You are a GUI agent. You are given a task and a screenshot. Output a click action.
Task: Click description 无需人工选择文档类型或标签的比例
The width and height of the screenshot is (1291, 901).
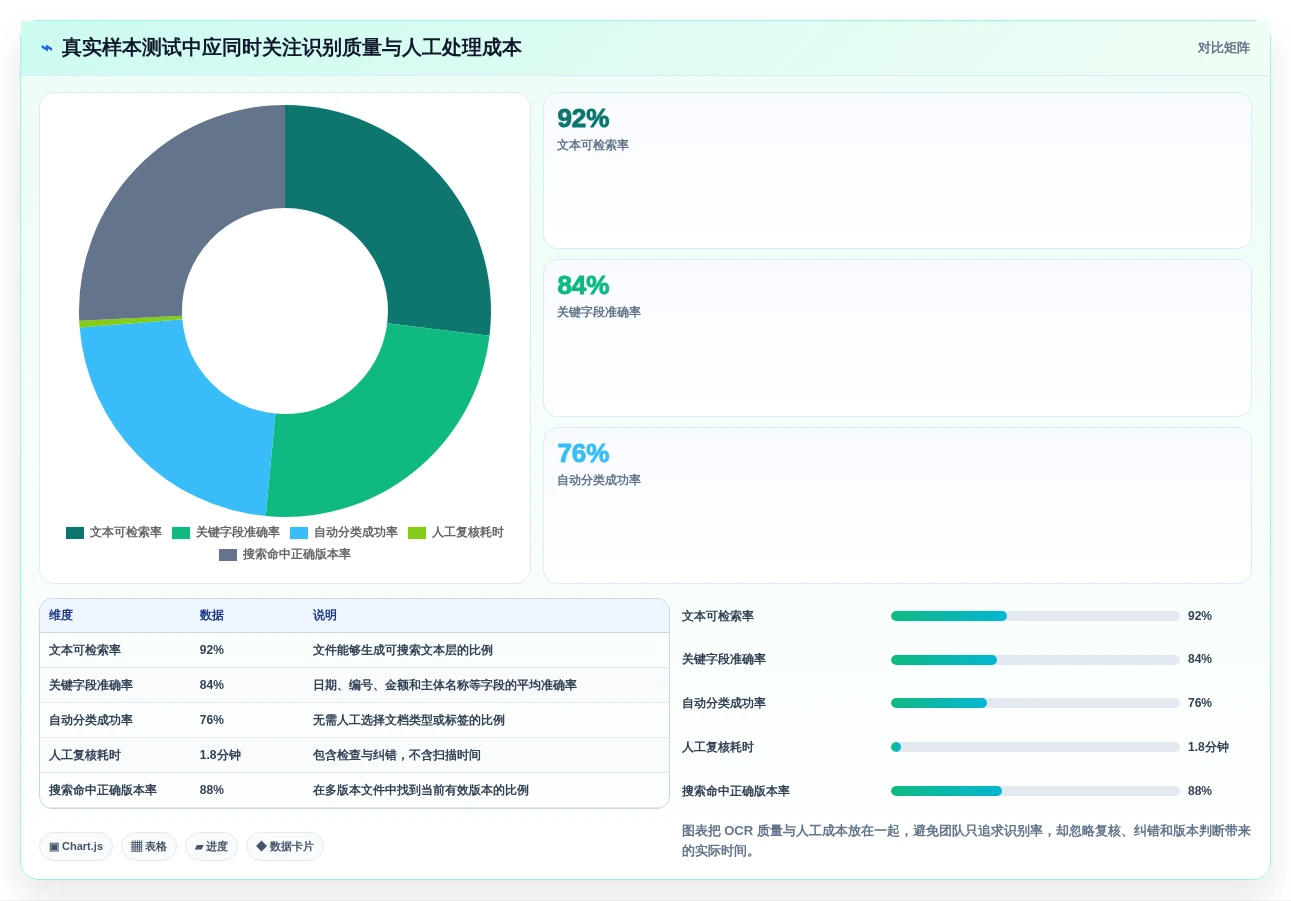[409, 720]
